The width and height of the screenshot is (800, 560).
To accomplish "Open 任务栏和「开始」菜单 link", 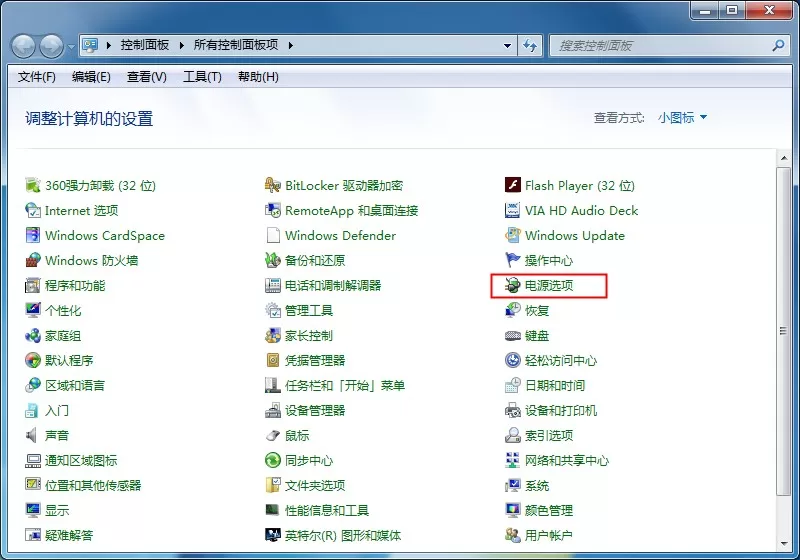I will (x=345, y=385).
